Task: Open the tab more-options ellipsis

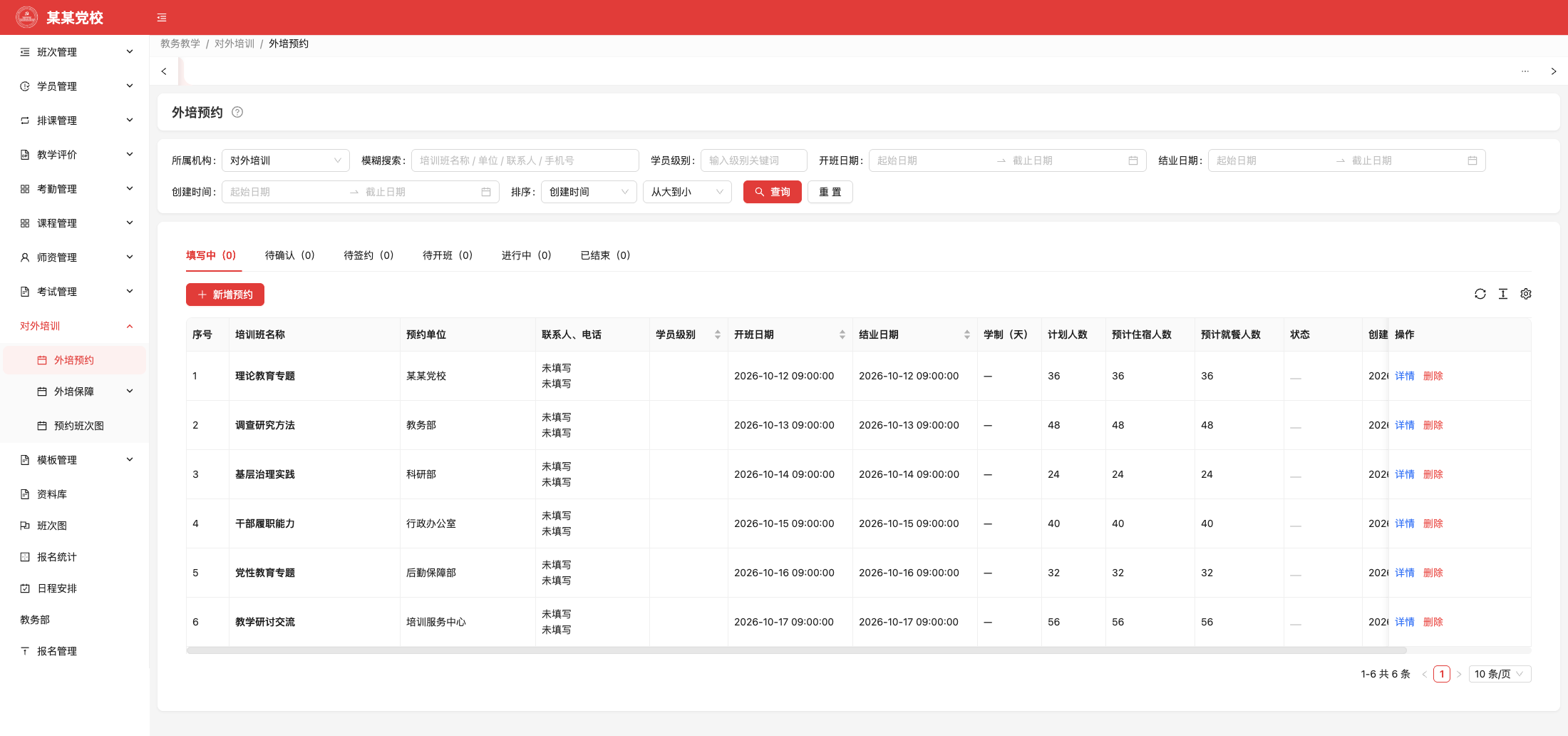Action: [x=1525, y=71]
